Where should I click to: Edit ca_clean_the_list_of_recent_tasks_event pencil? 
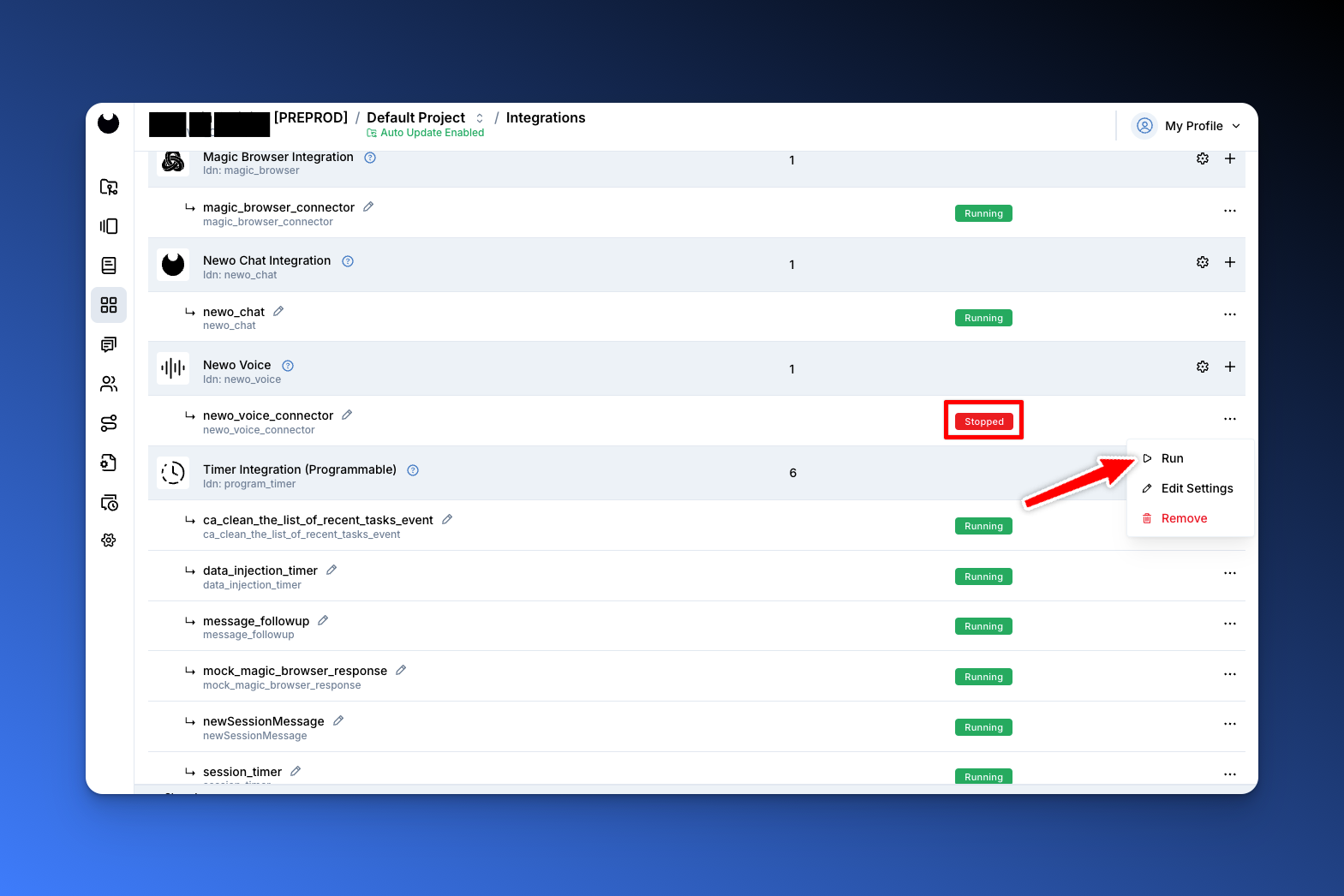pos(447,519)
